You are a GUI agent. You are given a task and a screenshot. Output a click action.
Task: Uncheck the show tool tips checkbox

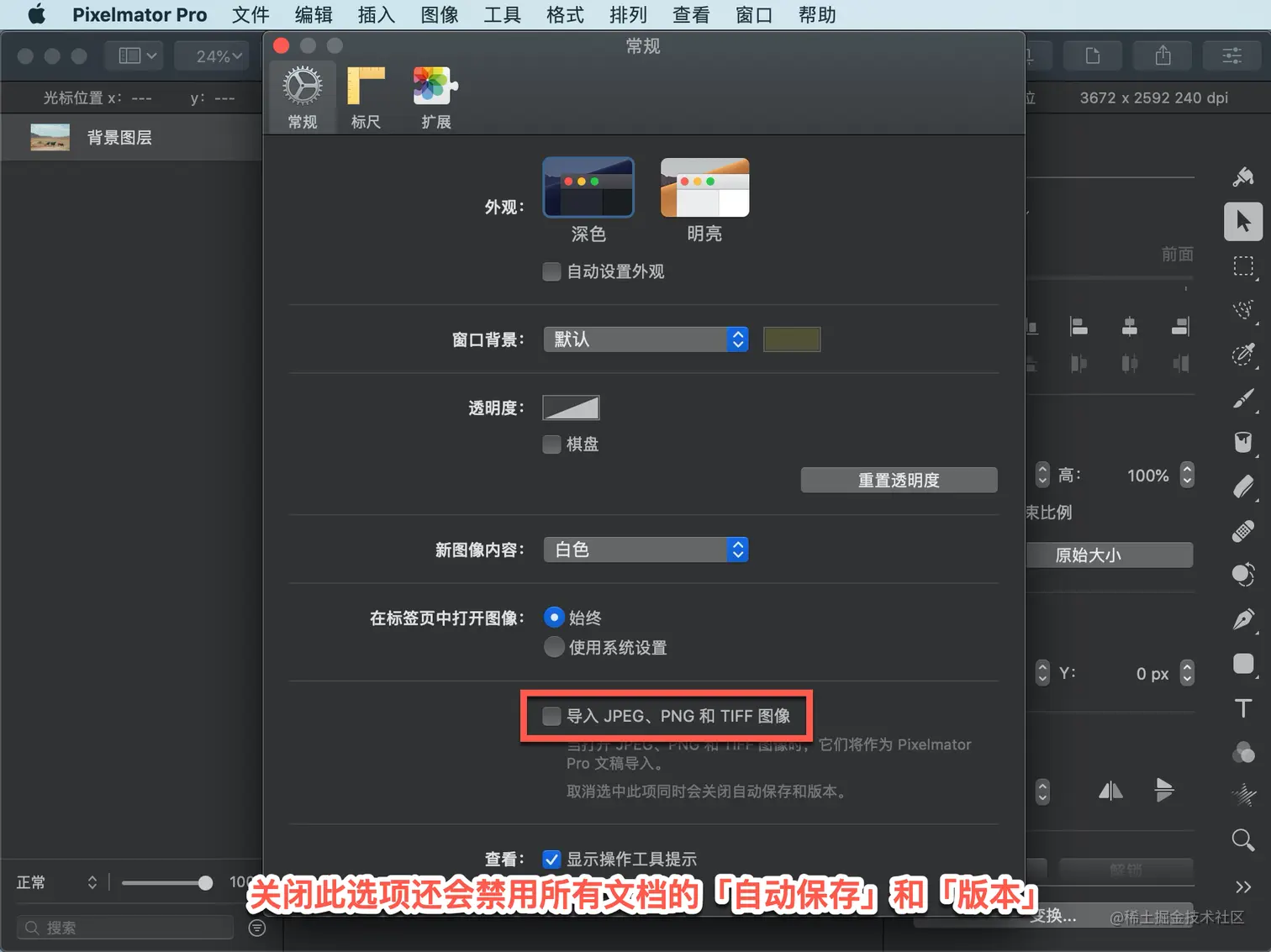551,859
